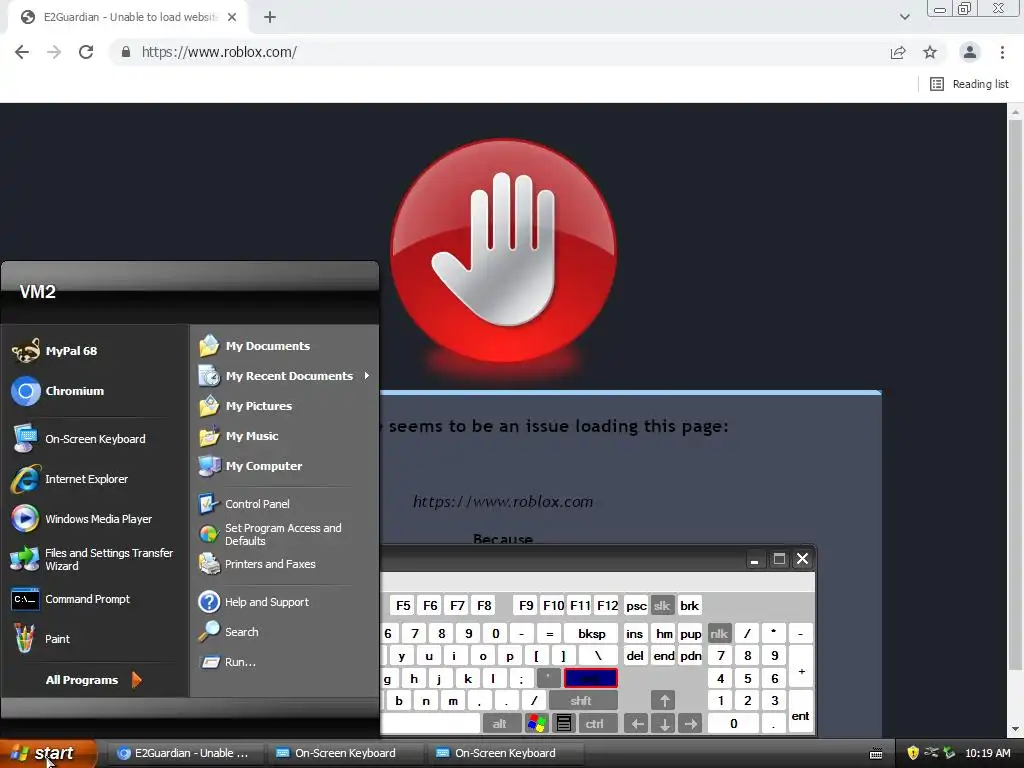Open Set Program Access and Defaults
This screenshot has height=768, width=1024.
[270, 534]
